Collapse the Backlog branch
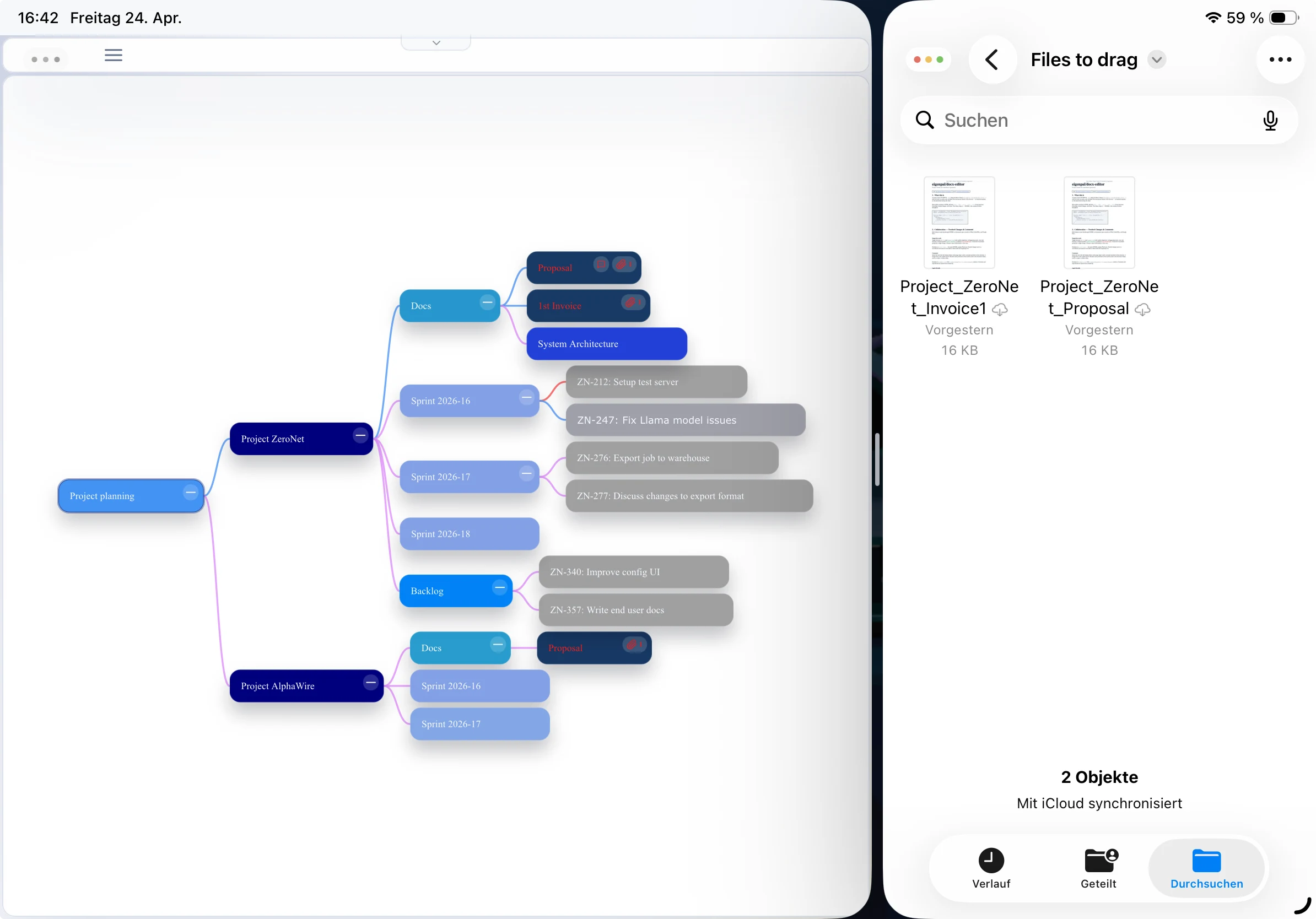The height and width of the screenshot is (919, 1316). [499, 587]
